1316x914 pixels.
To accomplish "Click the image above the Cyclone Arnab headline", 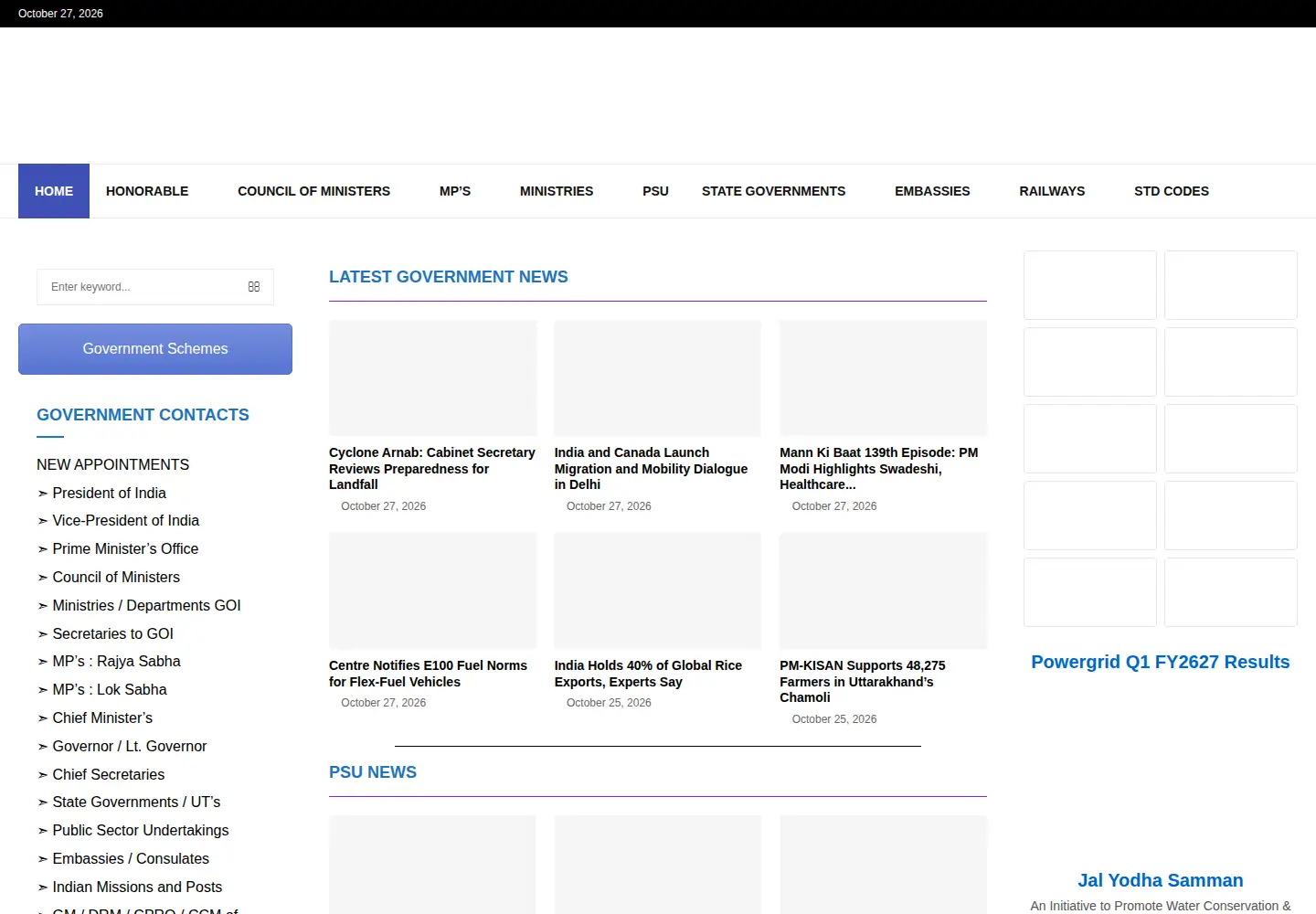I will point(433,378).
